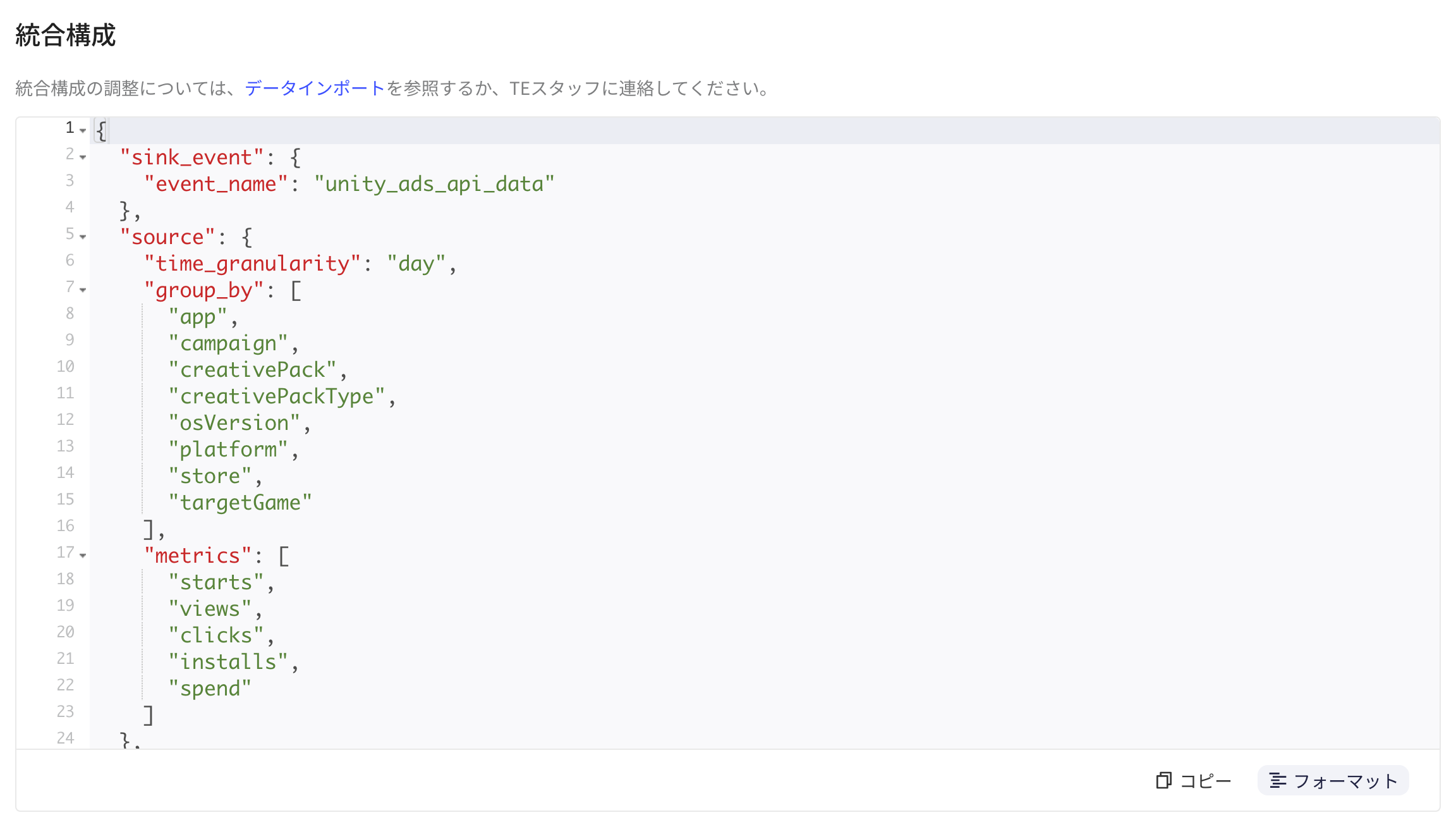Place cursor on "campaign" entry
Image resolution: width=1456 pixels, height=827 pixels.
tap(227, 343)
